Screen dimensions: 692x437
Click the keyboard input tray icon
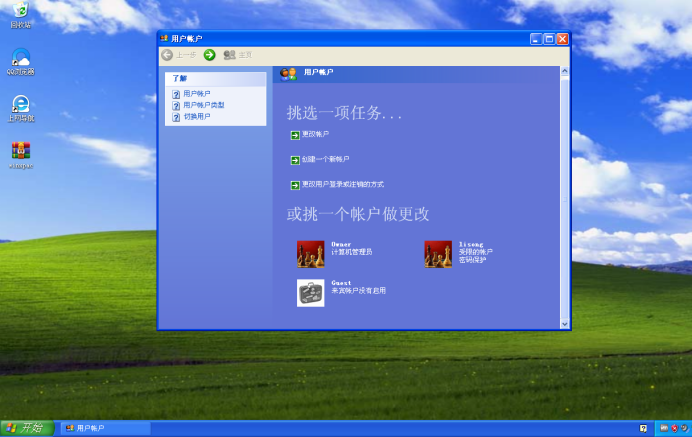tap(664, 428)
